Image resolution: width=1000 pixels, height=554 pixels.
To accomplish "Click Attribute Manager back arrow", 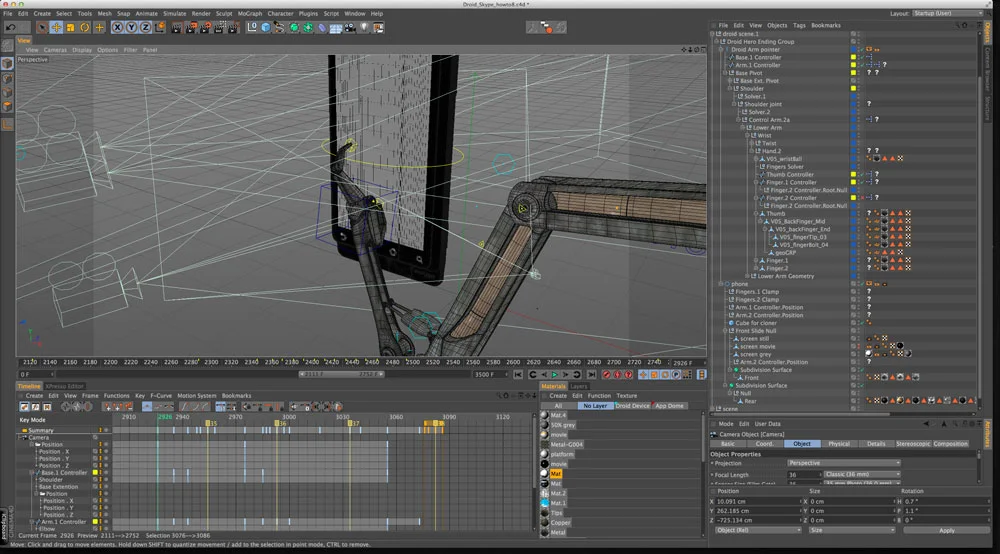I will (x=926, y=424).
